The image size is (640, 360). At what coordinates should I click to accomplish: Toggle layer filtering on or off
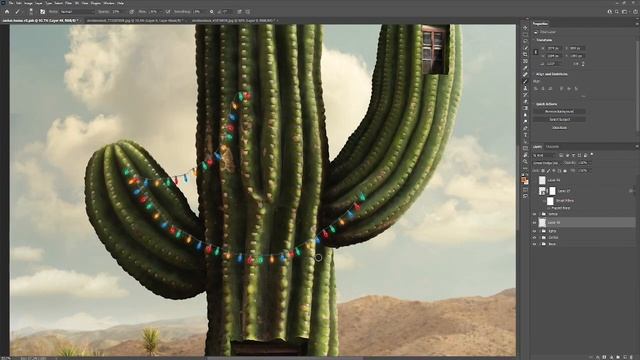[592, 155]
